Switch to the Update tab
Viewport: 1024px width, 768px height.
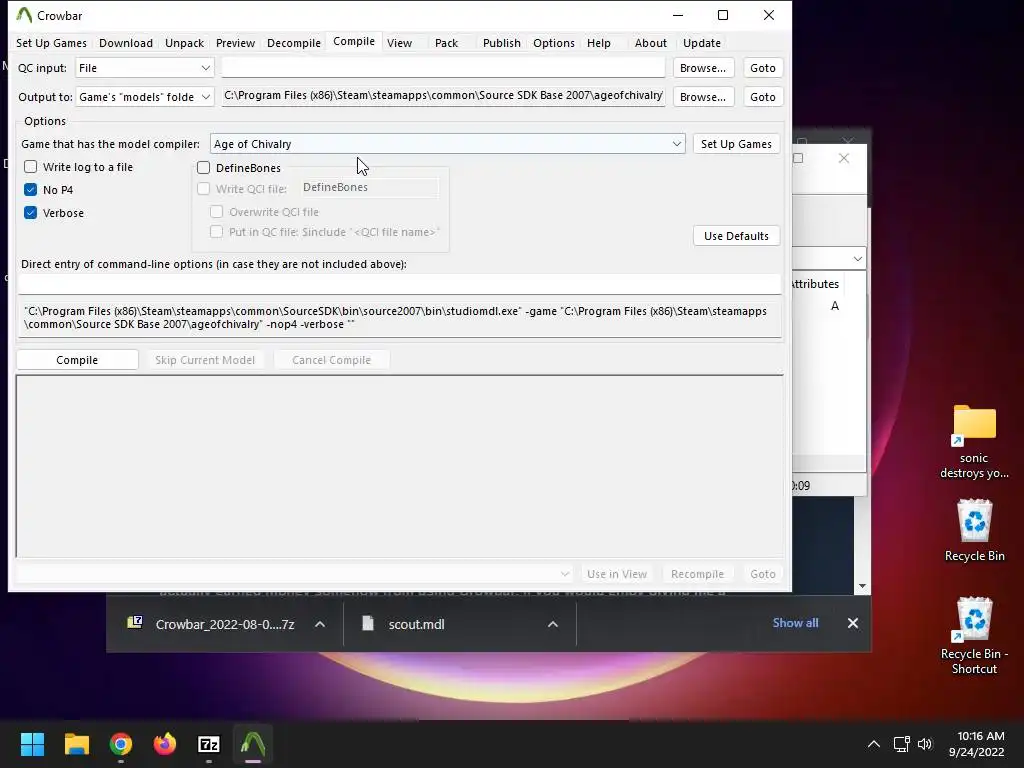click(701, 43)
